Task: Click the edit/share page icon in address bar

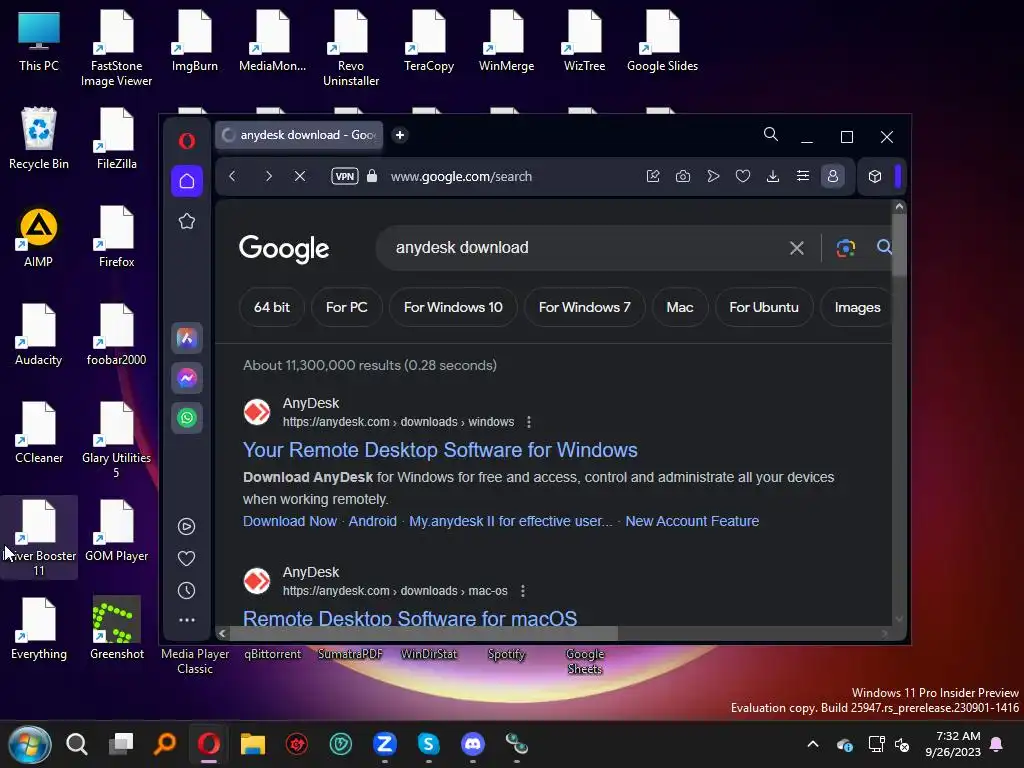Action: pyautogui.click(x=652, y=176)
